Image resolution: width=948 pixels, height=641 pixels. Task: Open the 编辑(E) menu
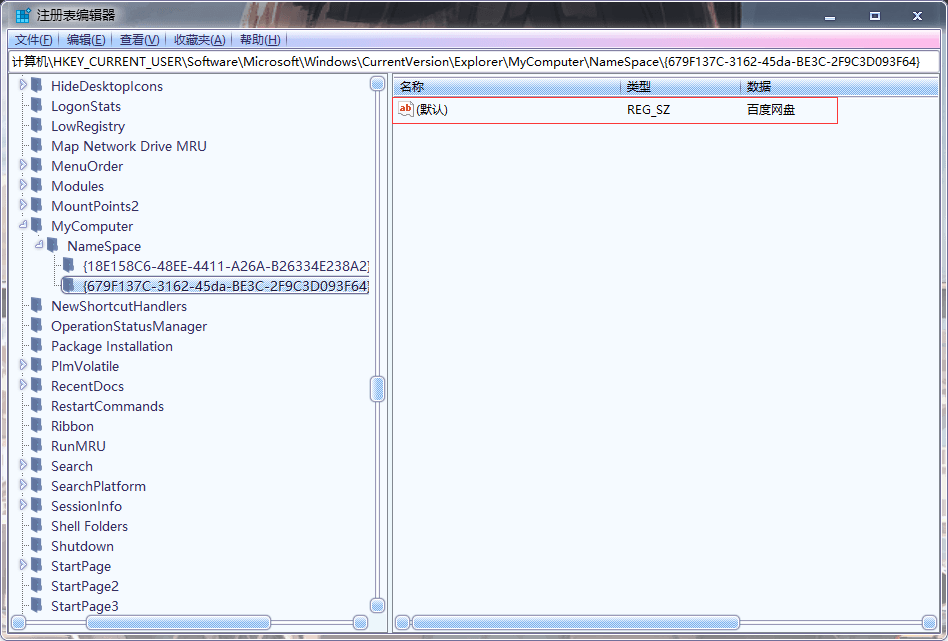tap(86, 40)
